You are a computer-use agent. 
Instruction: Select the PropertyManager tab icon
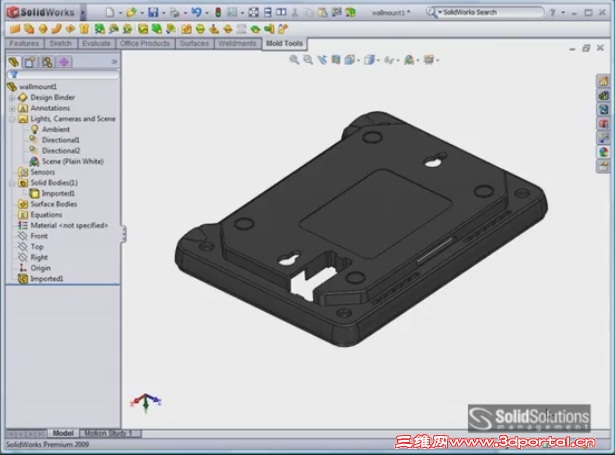(x=30, y=62)
